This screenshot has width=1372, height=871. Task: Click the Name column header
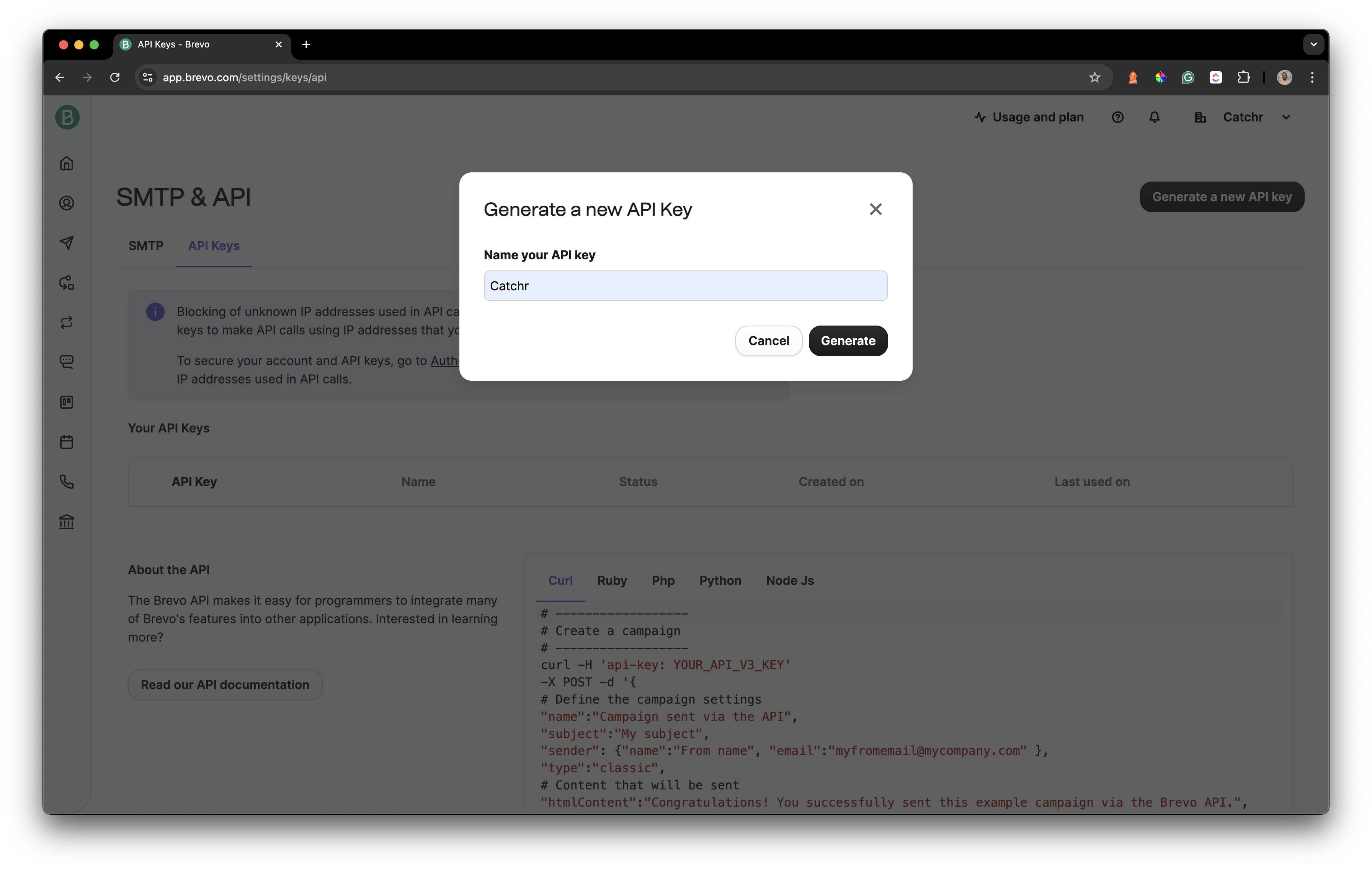click(x=418, y=482)
